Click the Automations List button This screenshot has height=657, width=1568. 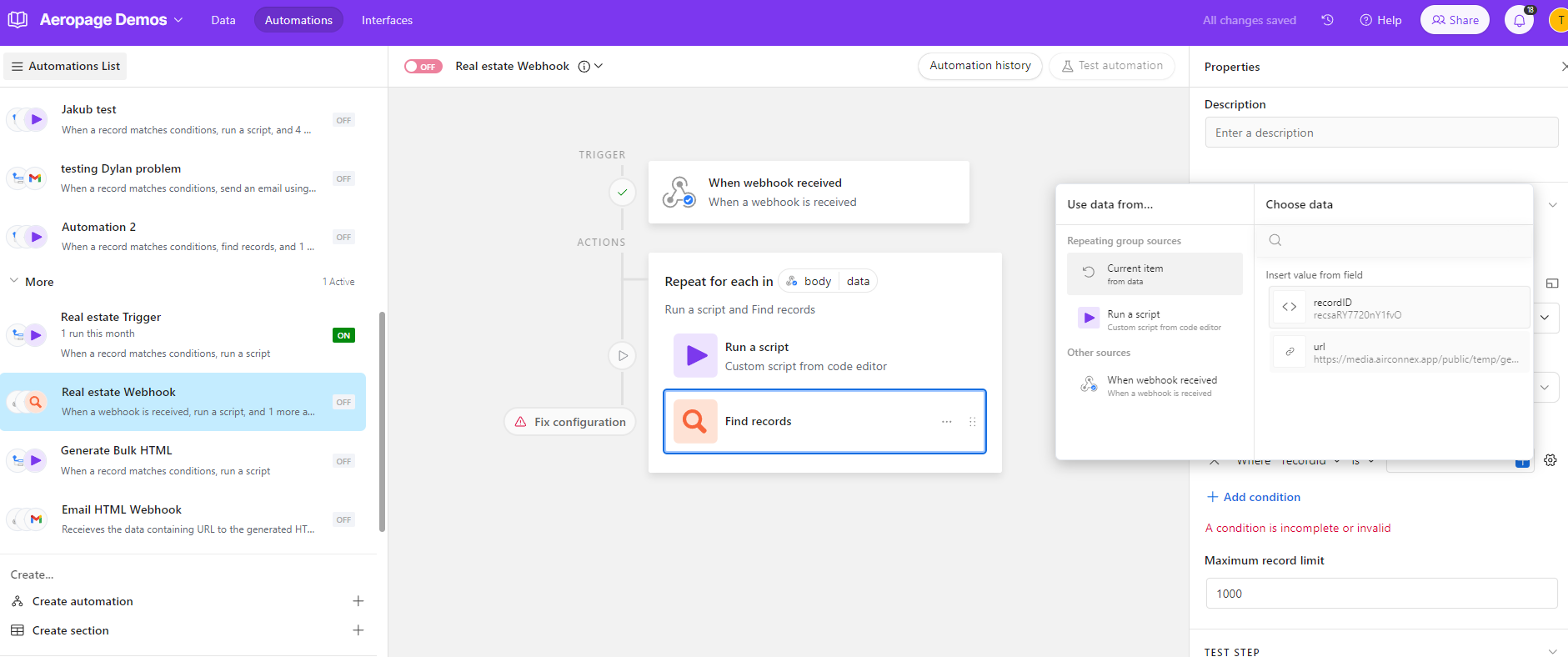pos(65,67)
